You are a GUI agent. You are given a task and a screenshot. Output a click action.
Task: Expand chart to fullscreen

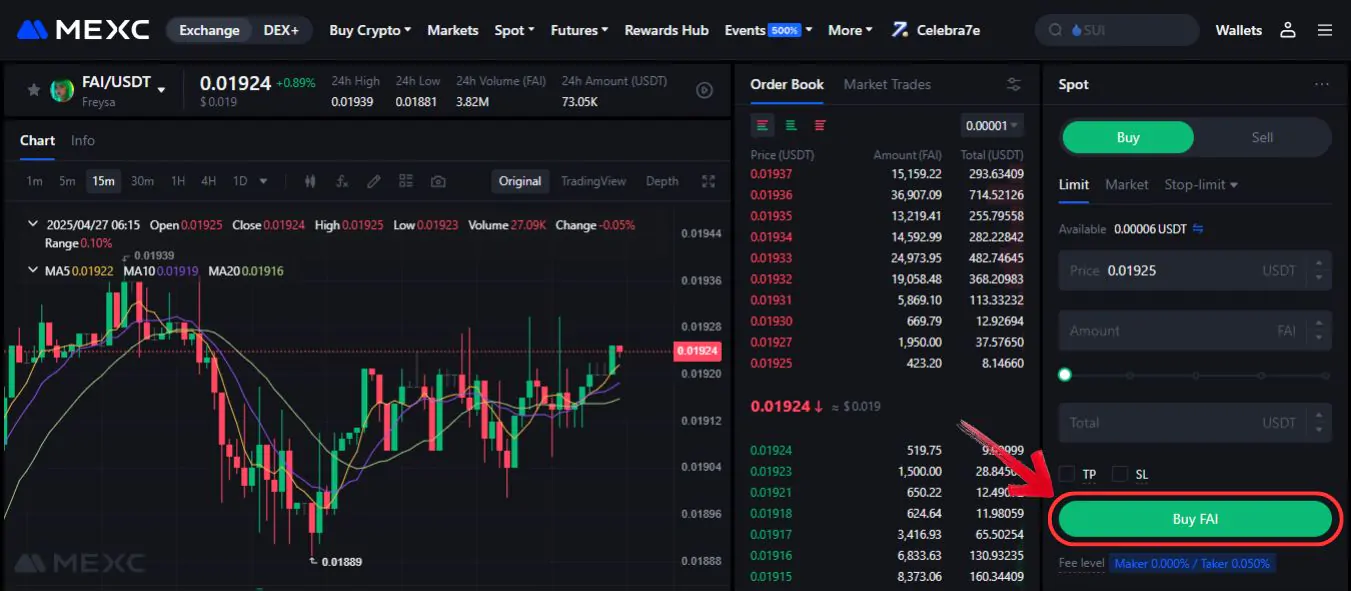[x=709, y=181]
